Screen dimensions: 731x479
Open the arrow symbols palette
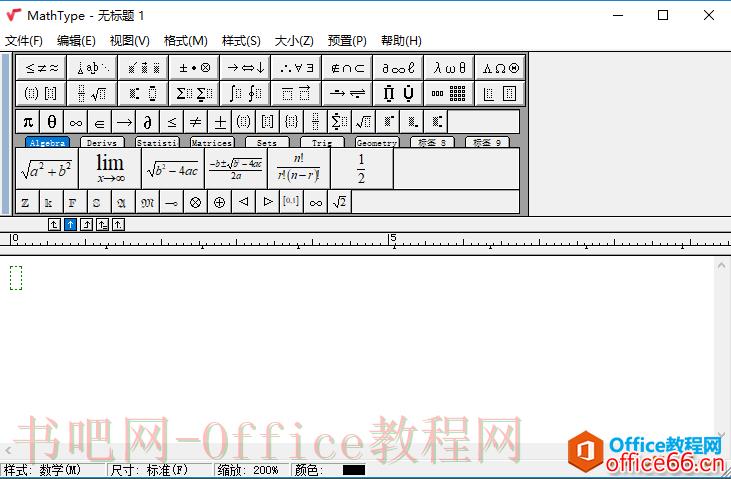(246, 68)
